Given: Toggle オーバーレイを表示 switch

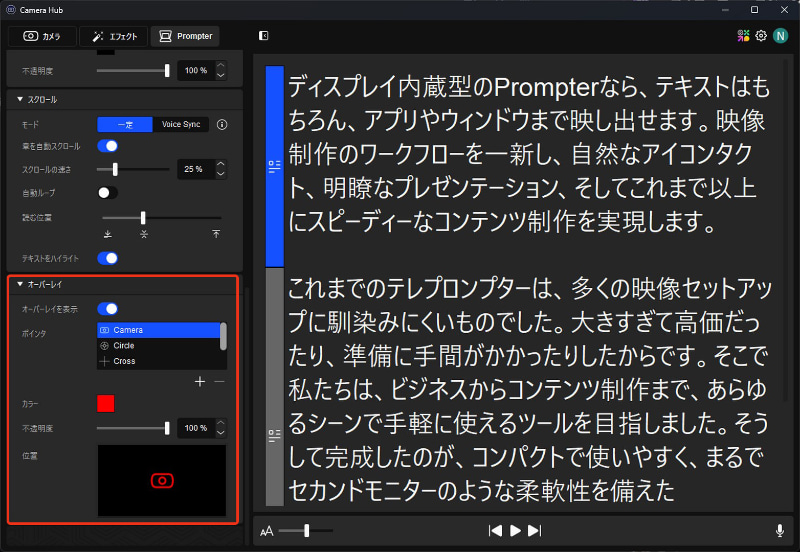Looking at the screenshot, I should (x=108, y=309).
